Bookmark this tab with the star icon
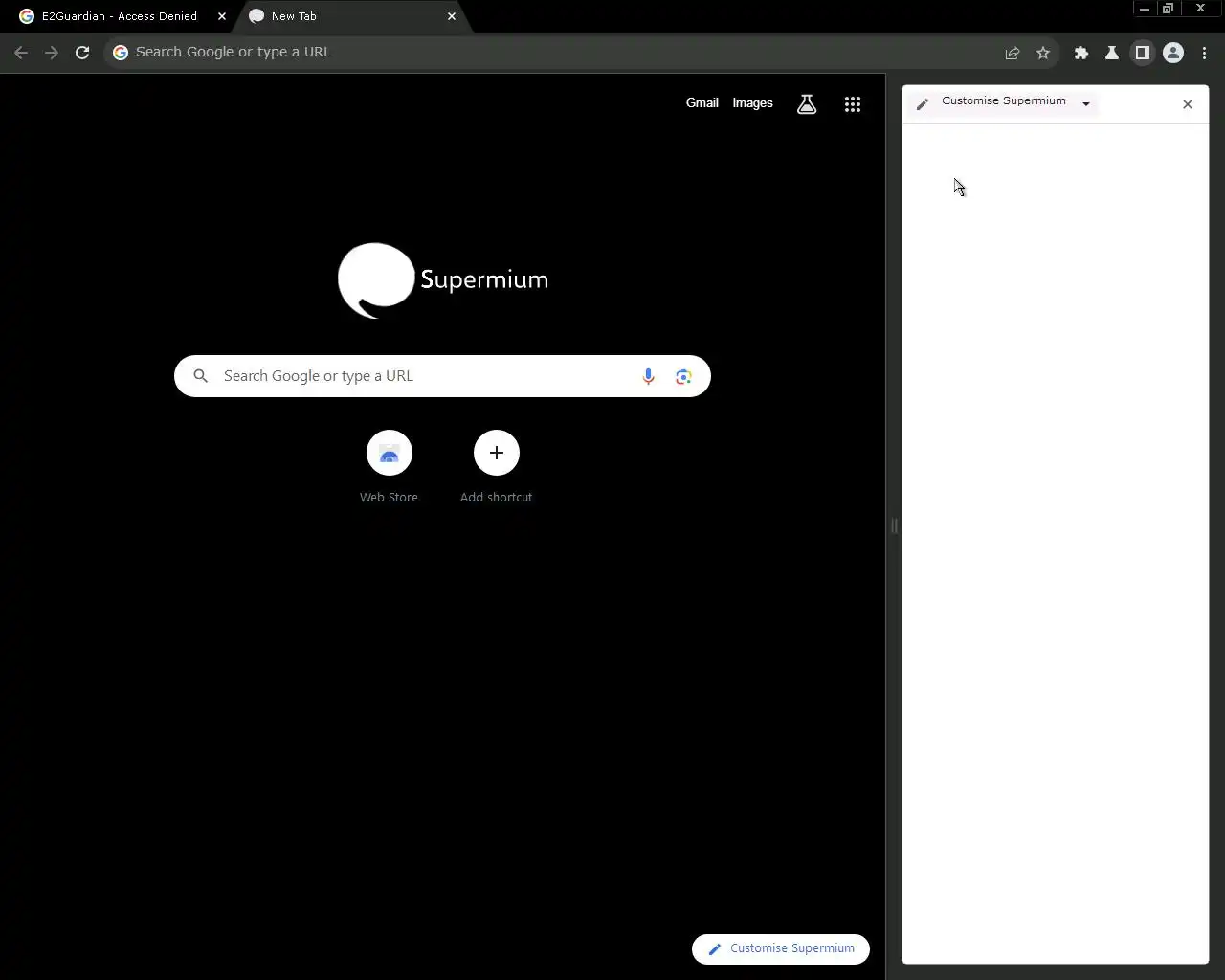The height and width of the screenshot is (980, 1225). point(1043,54)
